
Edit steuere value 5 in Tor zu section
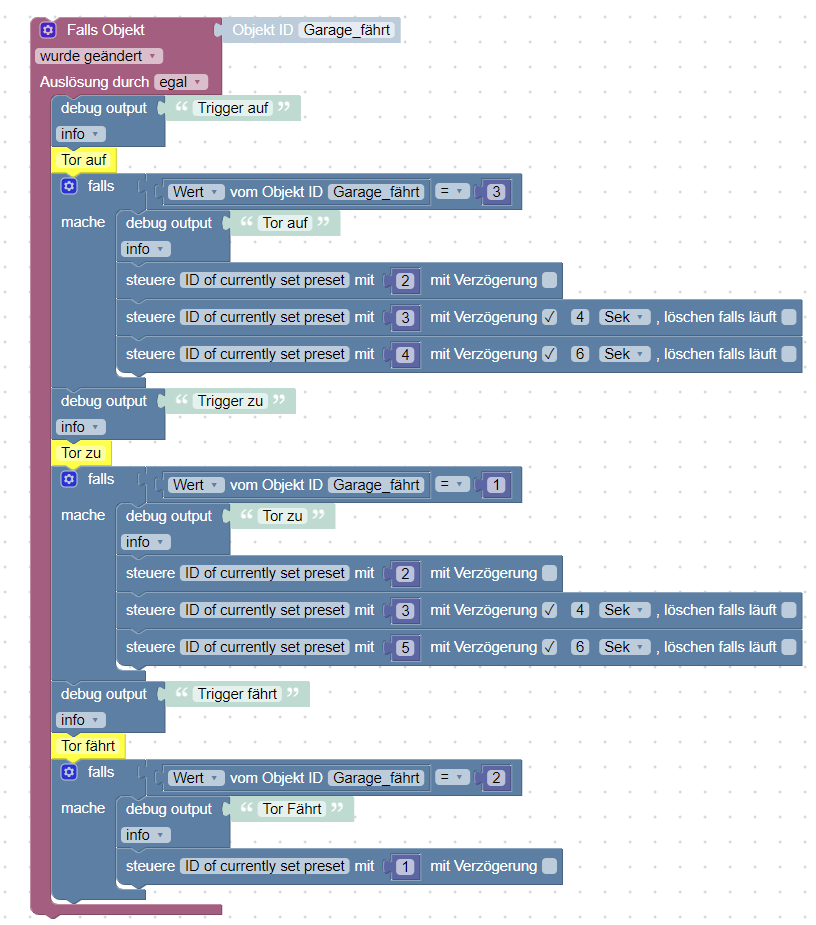pyautogui.click(x=405, y=648)
